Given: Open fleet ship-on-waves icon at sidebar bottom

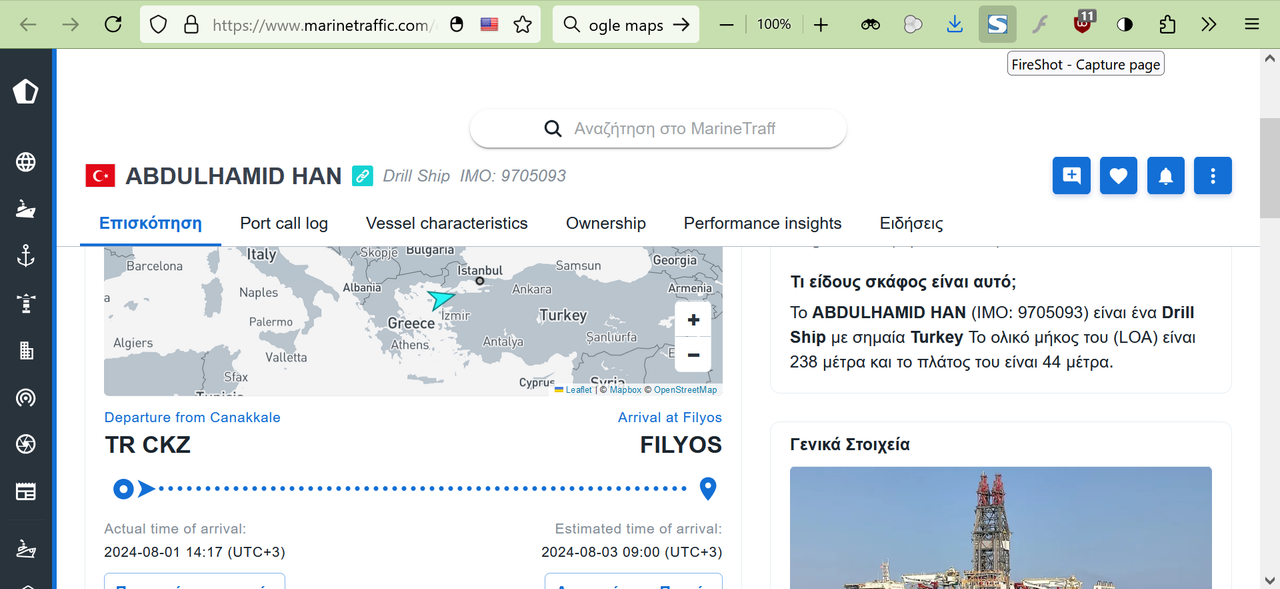Looking at the screenshot, I should tap(25, 549).
